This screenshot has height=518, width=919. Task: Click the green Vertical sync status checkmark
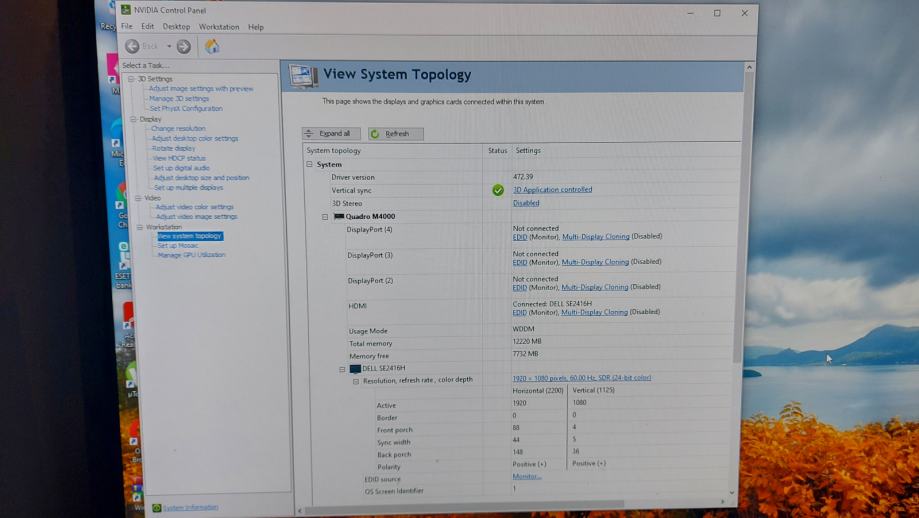click(x=498, y=190)
